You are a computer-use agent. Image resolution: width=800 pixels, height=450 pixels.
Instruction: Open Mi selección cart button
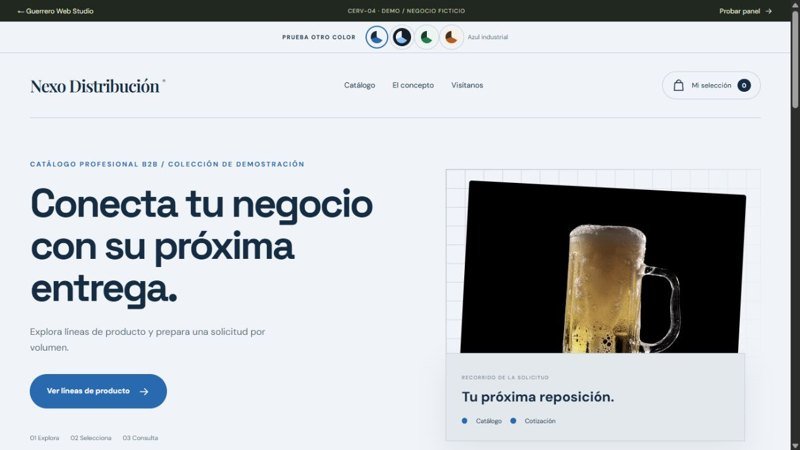click(711, 85)
